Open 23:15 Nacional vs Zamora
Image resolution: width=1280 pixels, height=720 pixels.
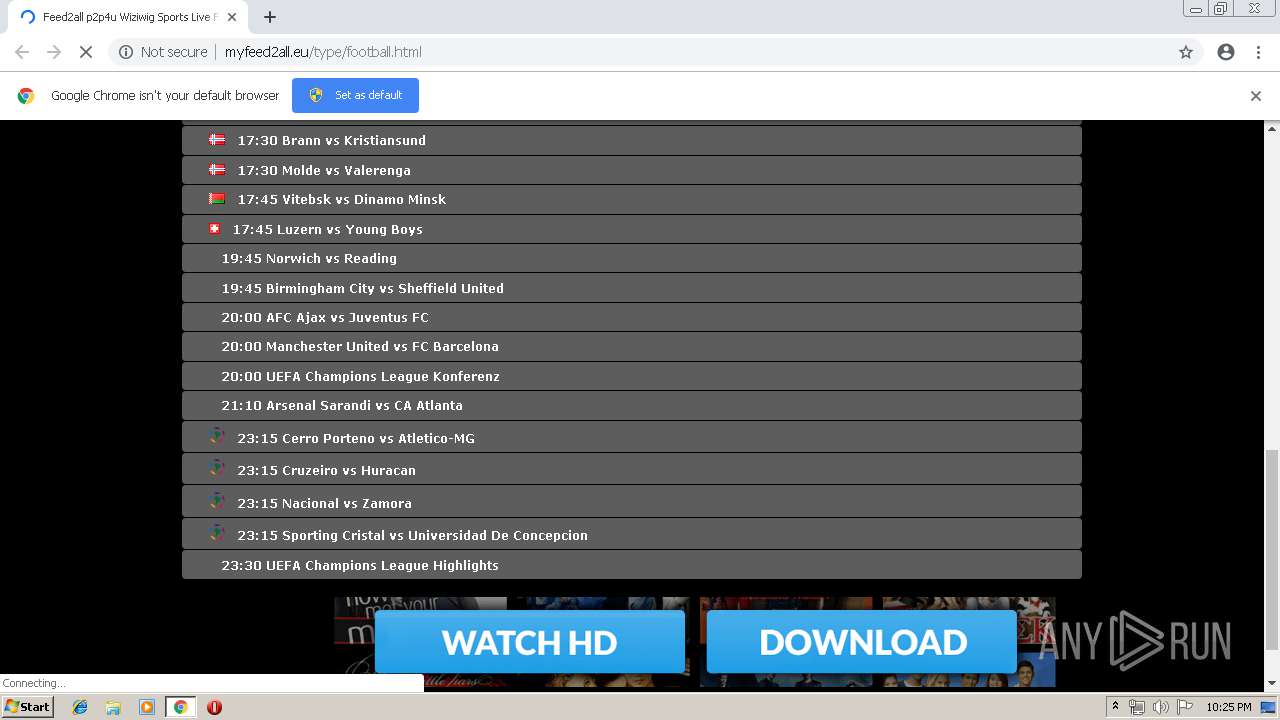[632, 502]
